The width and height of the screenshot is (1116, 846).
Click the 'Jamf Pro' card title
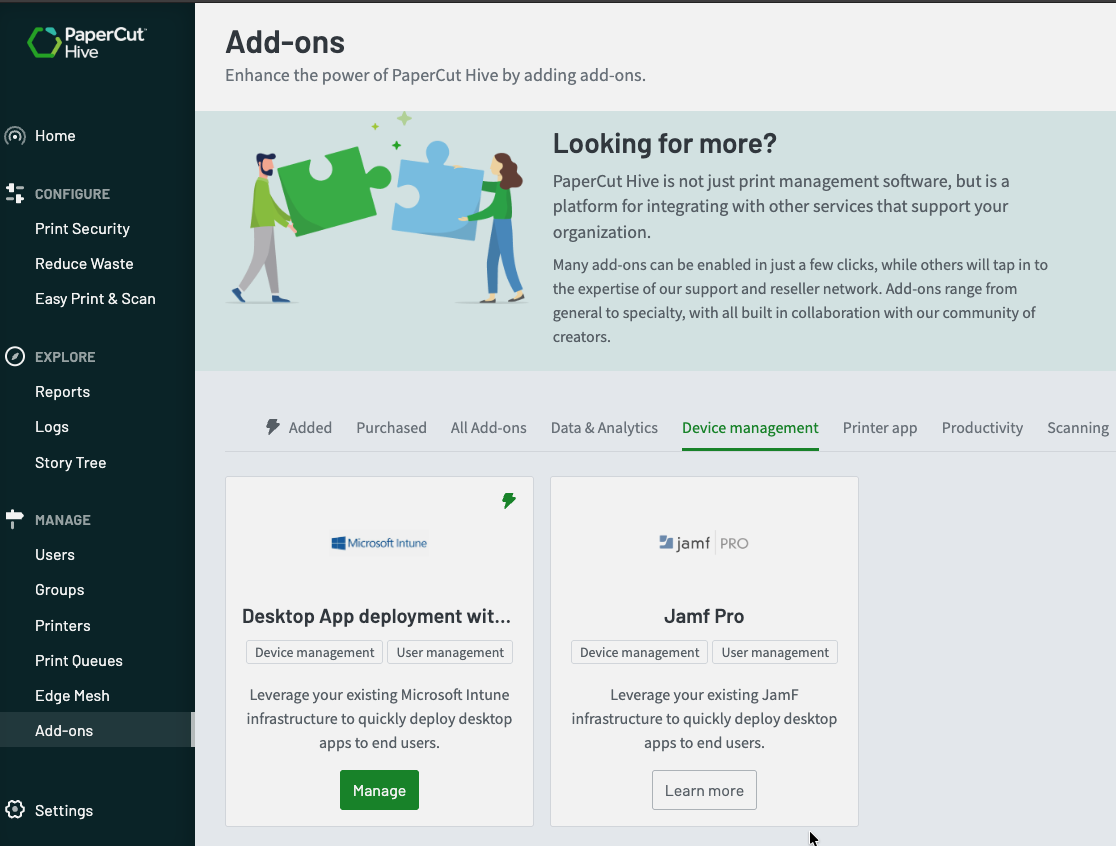[x=704, y=616]
